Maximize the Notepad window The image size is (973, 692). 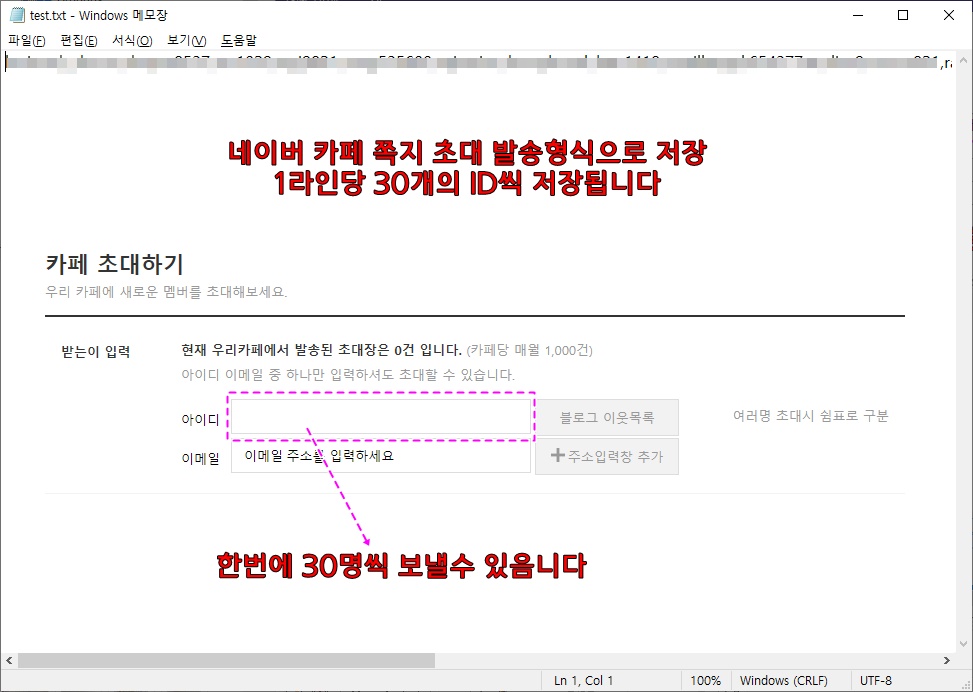pos(903,15)
